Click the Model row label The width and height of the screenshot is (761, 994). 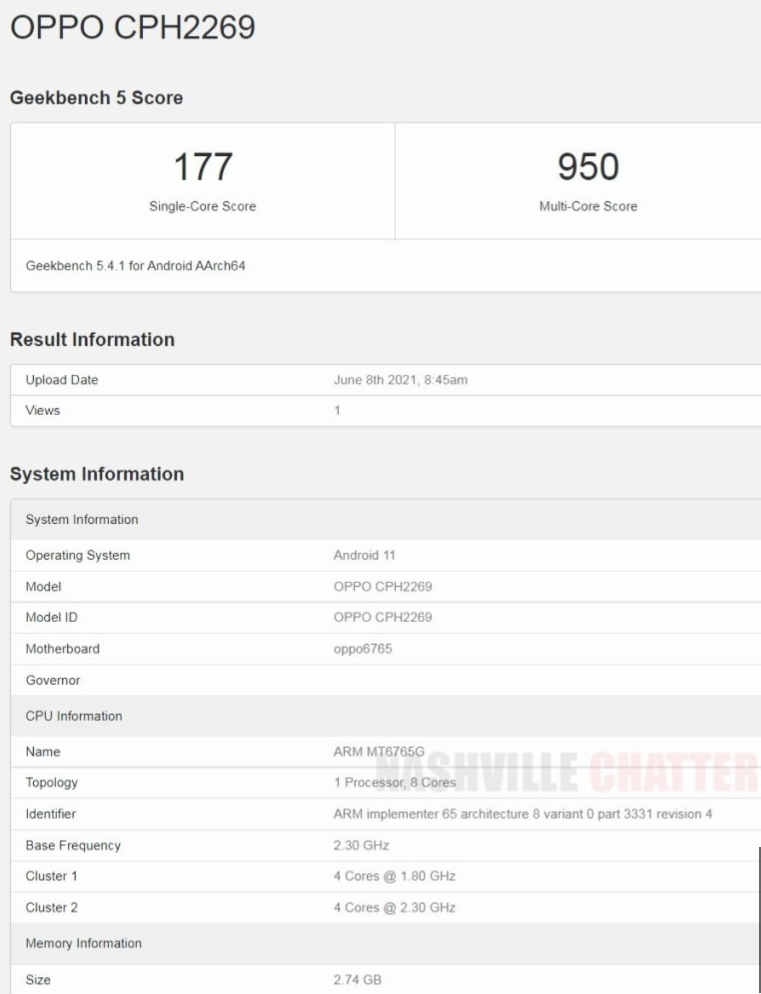coord(43,586)
